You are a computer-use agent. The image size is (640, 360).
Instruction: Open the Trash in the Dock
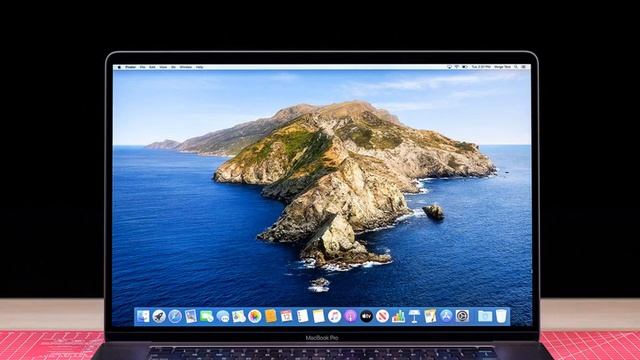pyautogui.click(x=501, y=316)
